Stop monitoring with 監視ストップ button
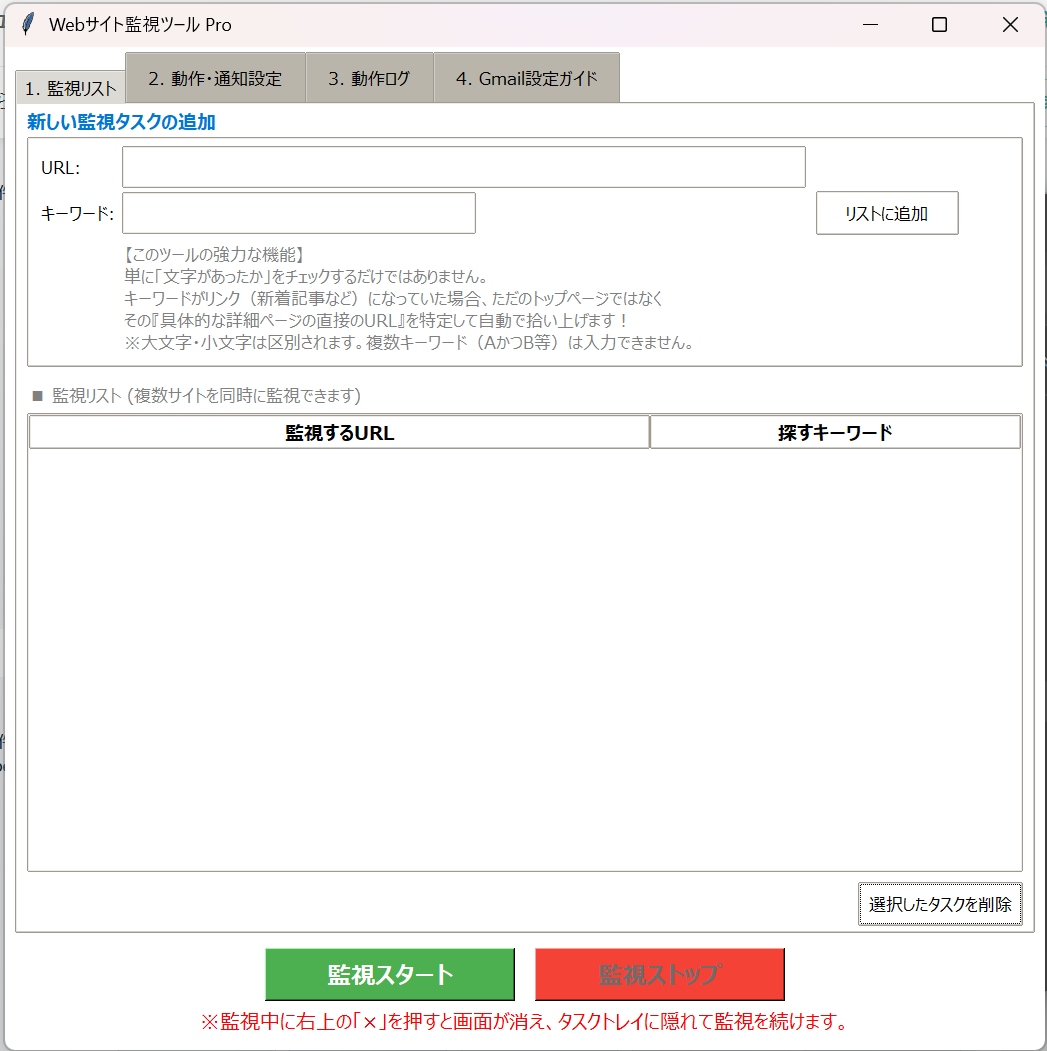 point(660,974)
